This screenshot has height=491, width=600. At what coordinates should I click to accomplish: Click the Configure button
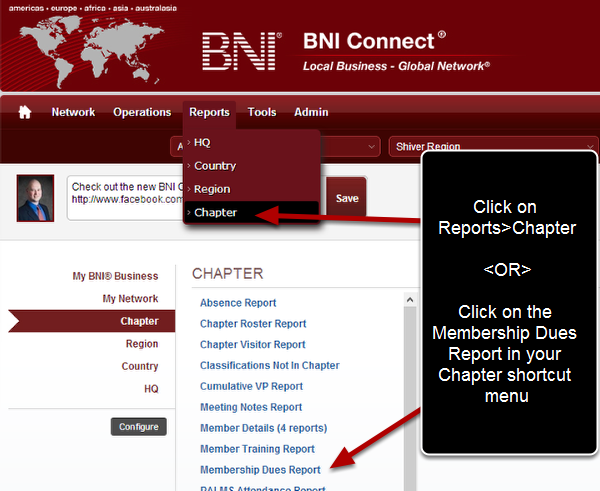[138, 427]
